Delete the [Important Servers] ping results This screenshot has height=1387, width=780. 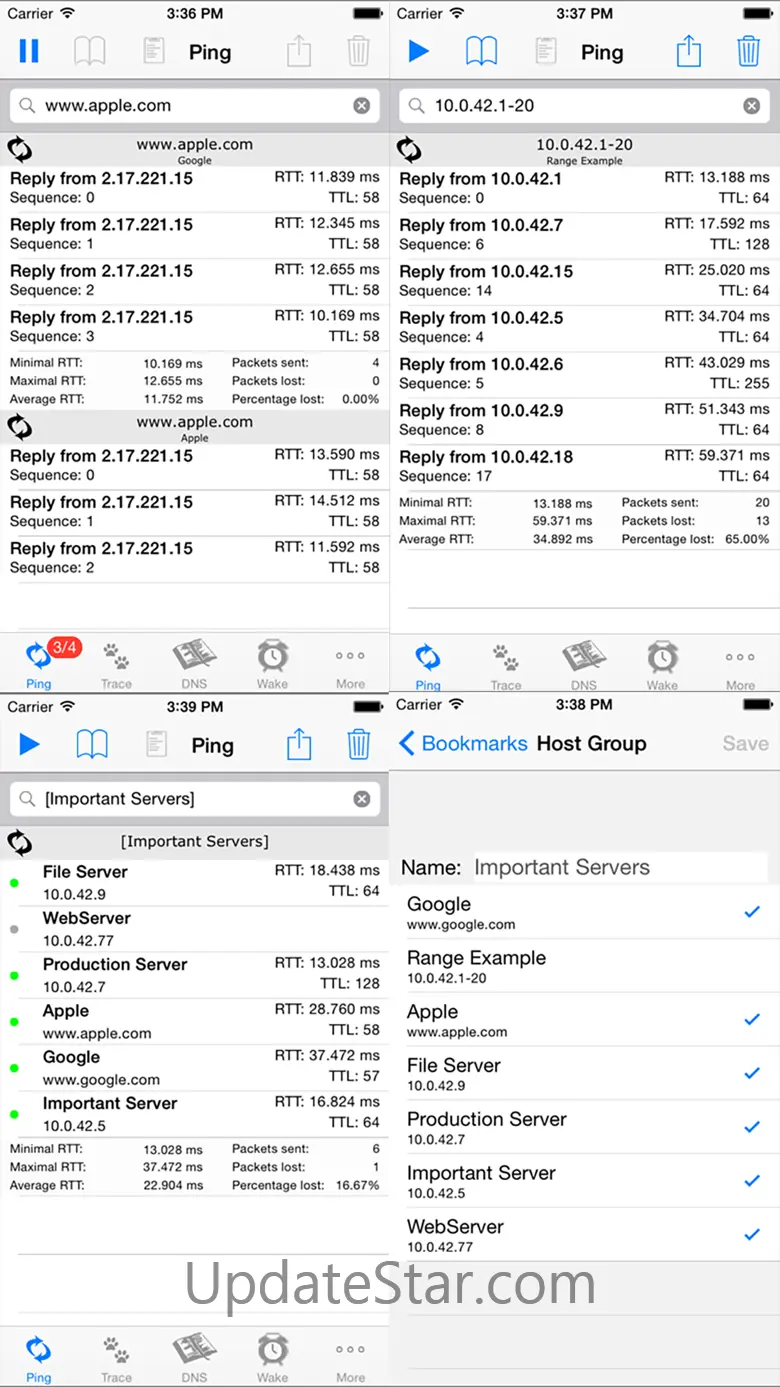tap(359, 744)
